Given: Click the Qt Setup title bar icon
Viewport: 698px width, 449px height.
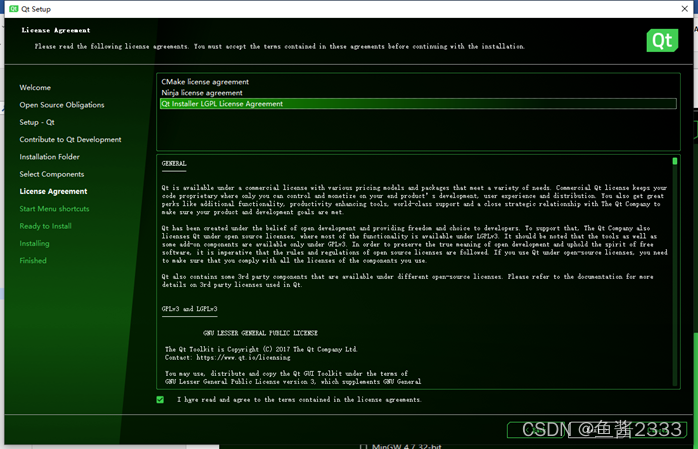Looking at the screenshot, I should [x=13, y=9].
